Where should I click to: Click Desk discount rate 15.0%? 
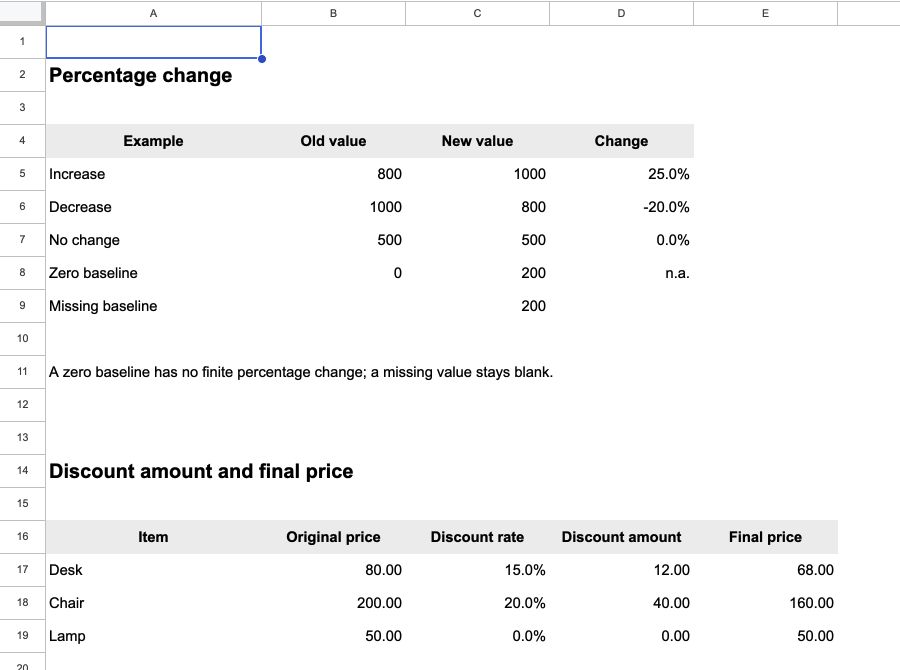click(478, 570)
